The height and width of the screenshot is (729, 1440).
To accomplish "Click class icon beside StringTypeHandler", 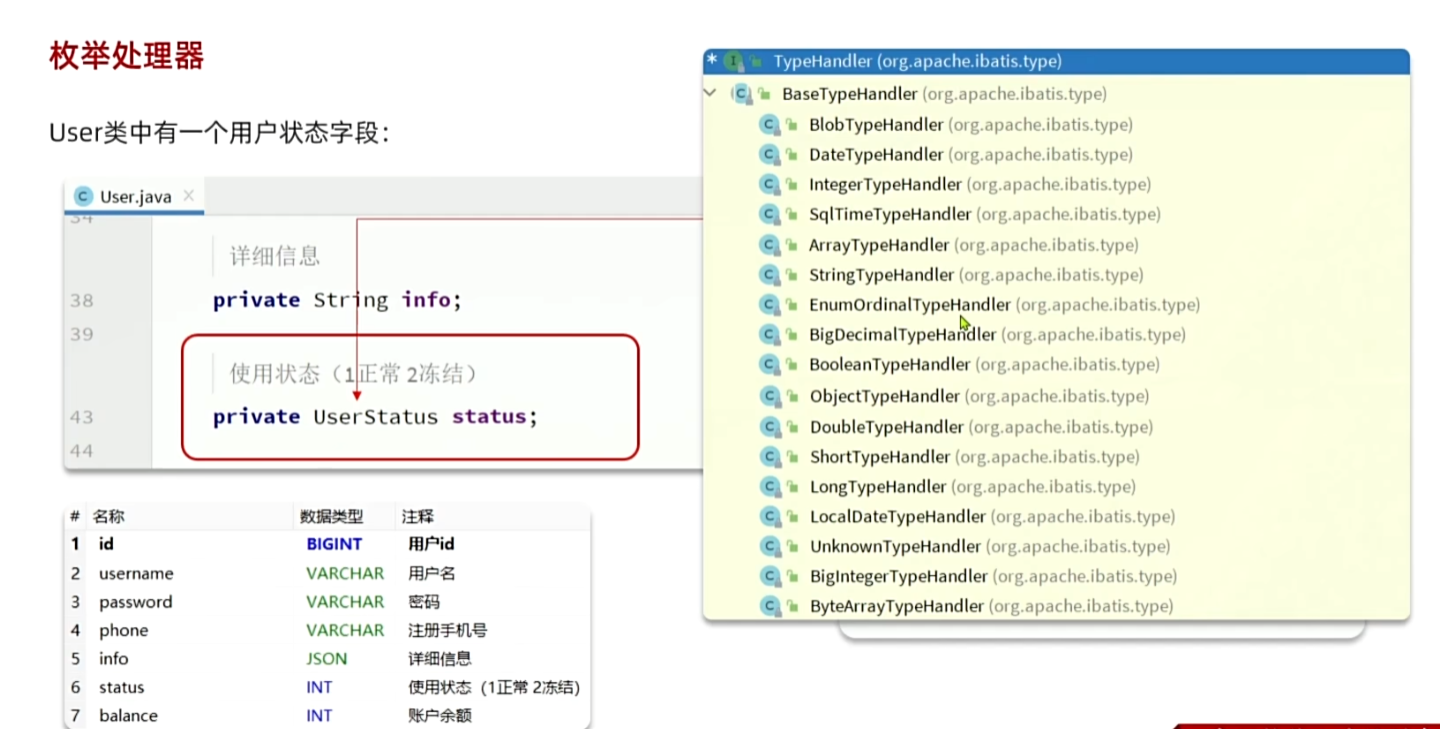I will (769, 275).
